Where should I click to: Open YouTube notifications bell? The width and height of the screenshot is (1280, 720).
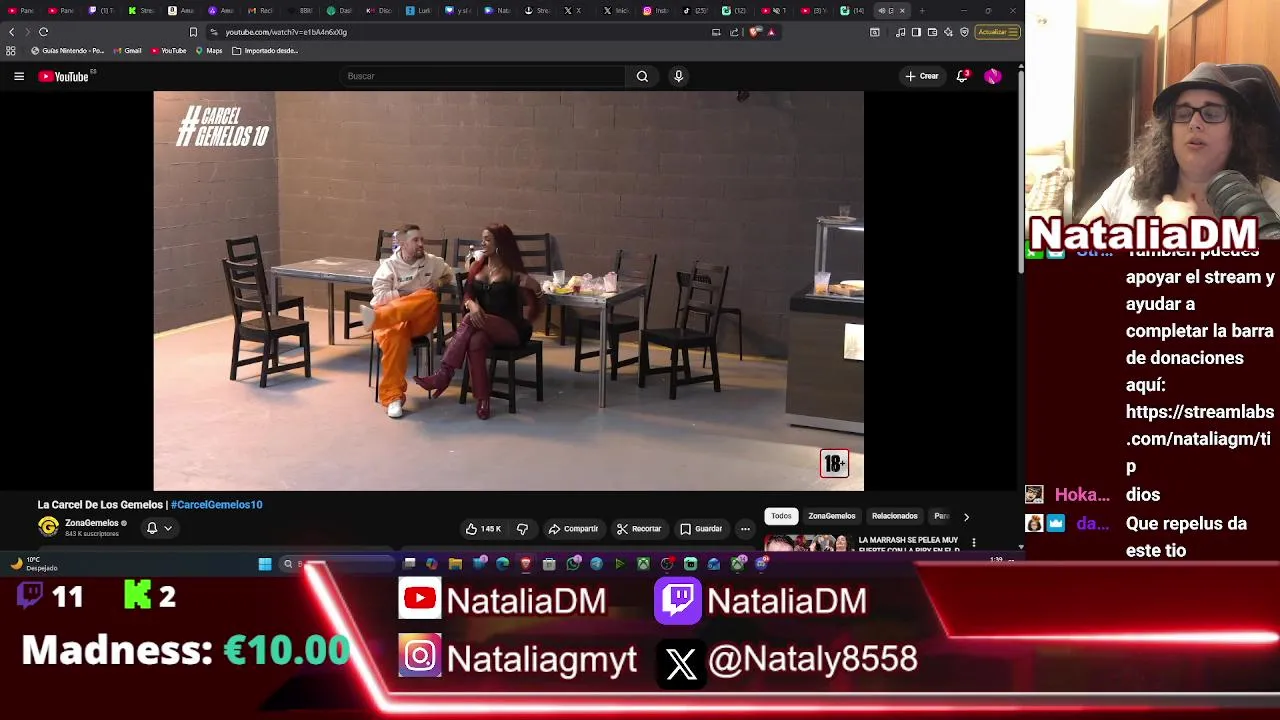(x=962, y=76)
